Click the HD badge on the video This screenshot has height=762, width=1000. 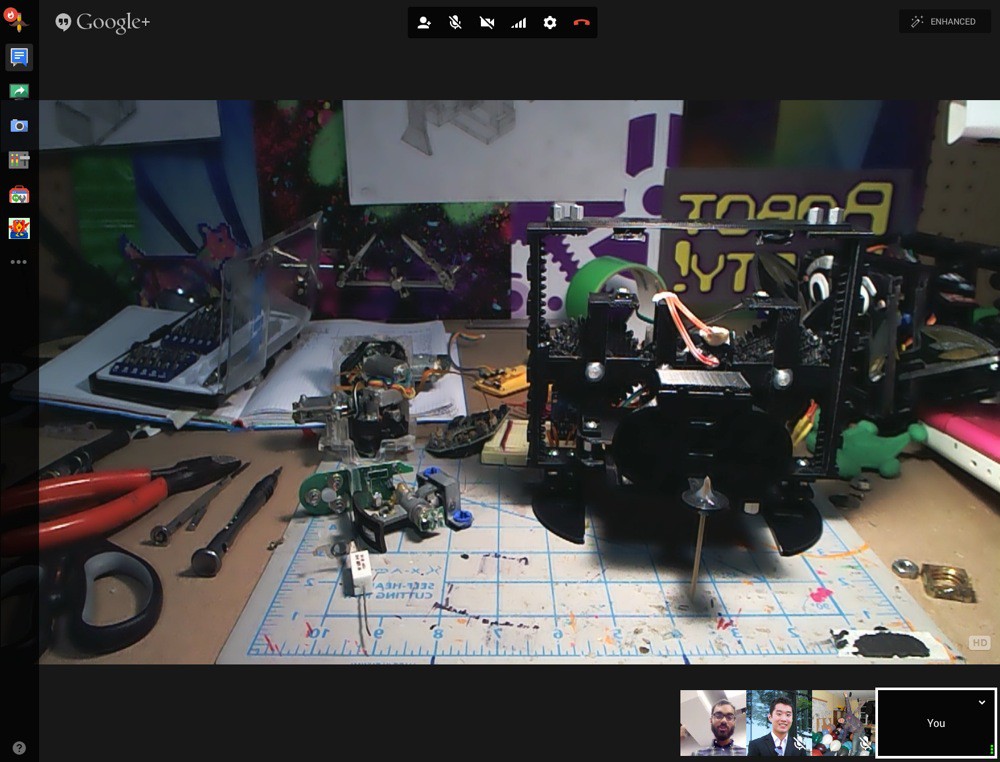tap(980, 643)
